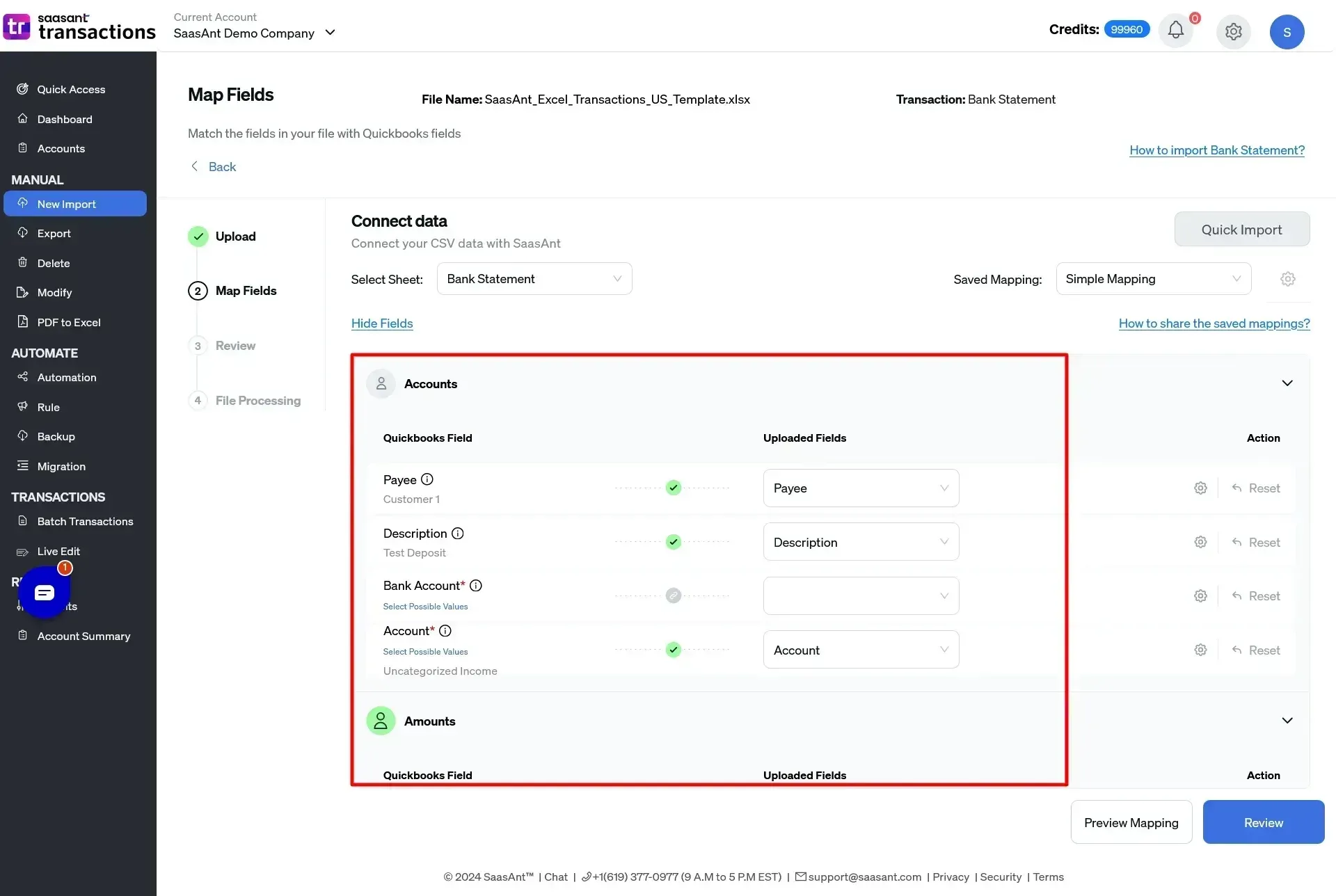Click the How to import Bank Statement link

(1218, 150)
